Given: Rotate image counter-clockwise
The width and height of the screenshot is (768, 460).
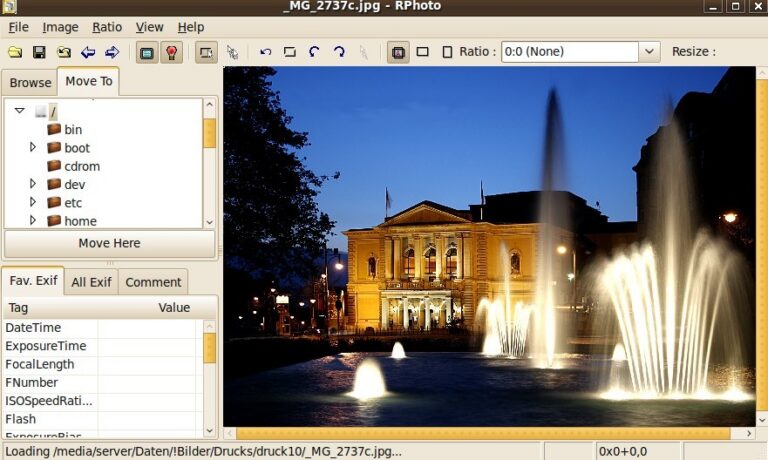Looking at the screenshot, I should (x=314, y=52).
